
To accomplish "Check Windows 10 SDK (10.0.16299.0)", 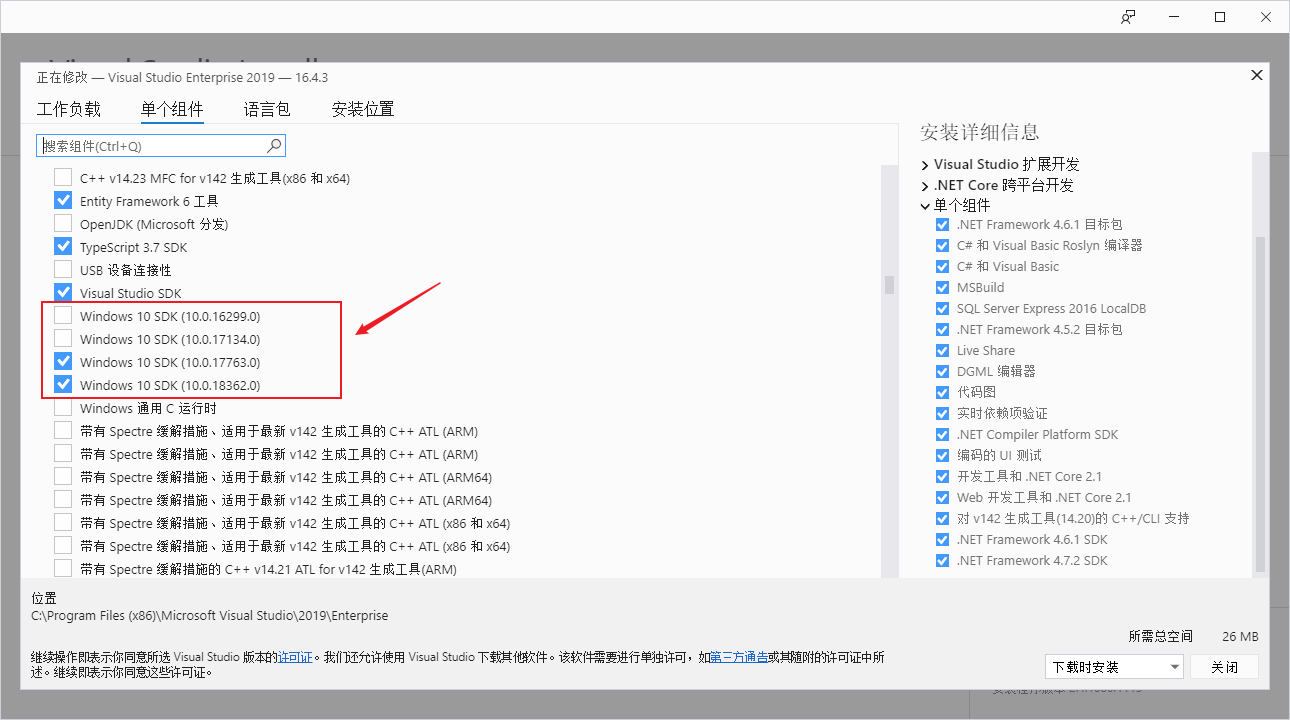I will [x=63, y=316].
